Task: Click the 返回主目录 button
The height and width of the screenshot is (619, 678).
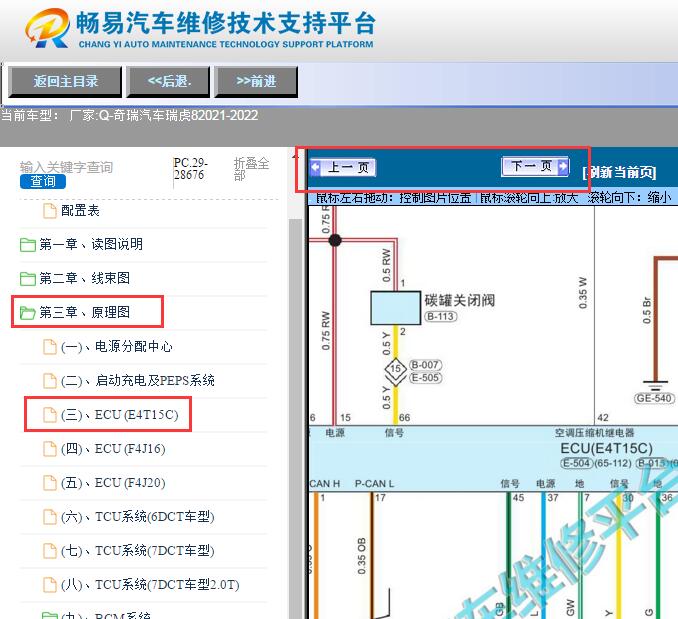Action: [x=65, y=82]
